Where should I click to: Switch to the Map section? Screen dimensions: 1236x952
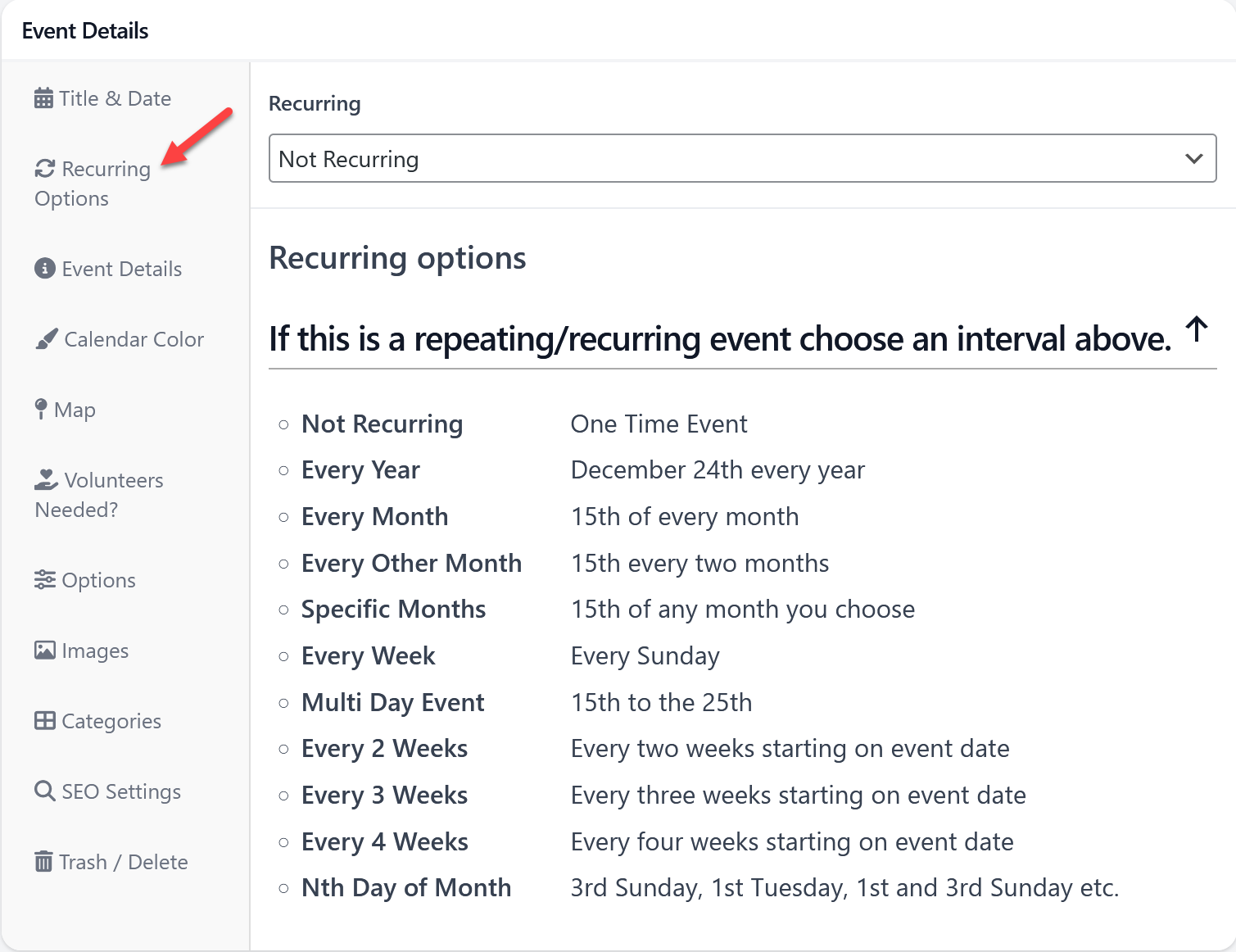click(75, 410)
